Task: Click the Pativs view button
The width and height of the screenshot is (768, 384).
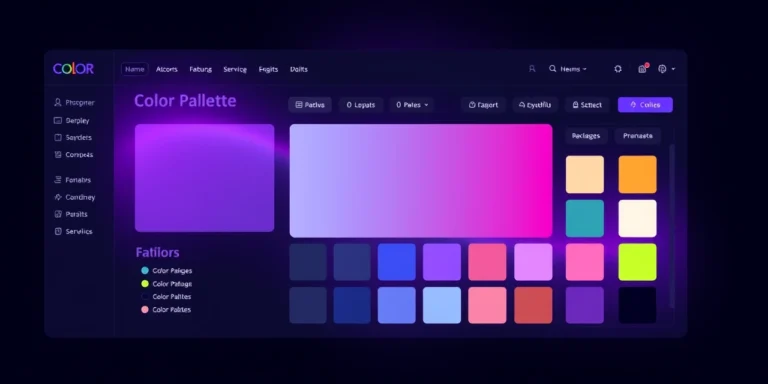Action: 310,105
